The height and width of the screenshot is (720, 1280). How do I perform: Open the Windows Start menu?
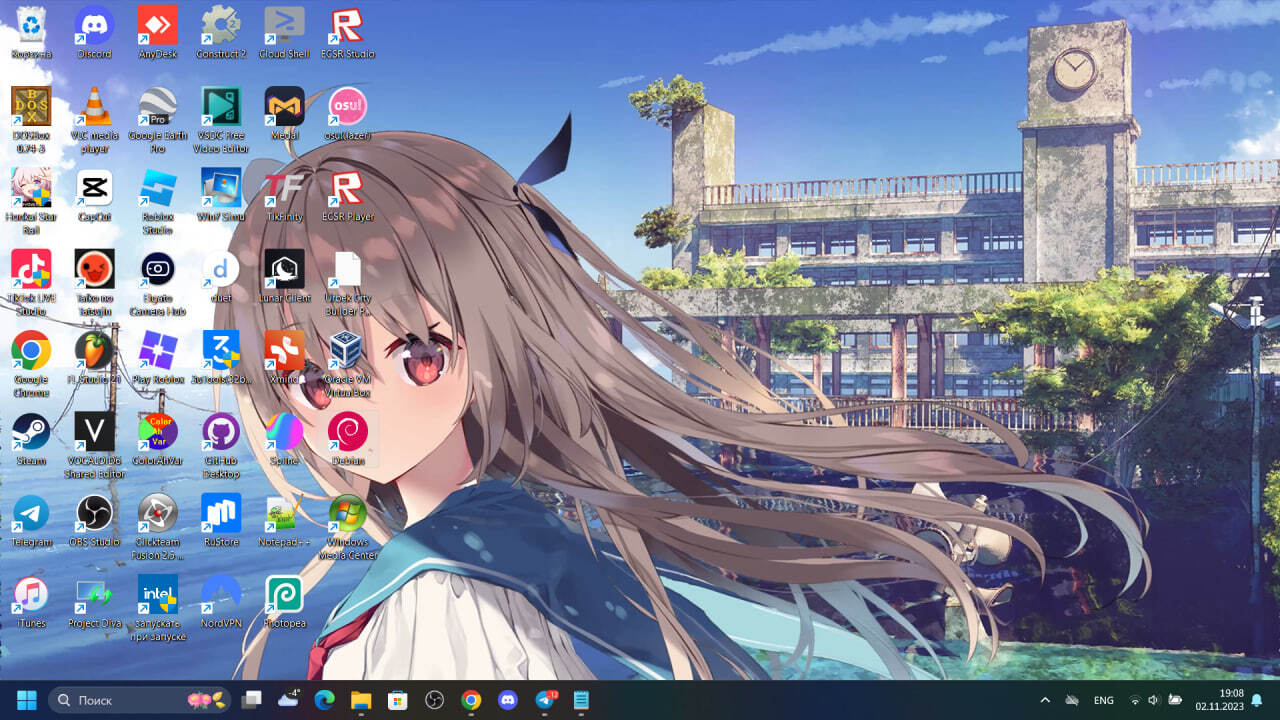tap(27, 700)
